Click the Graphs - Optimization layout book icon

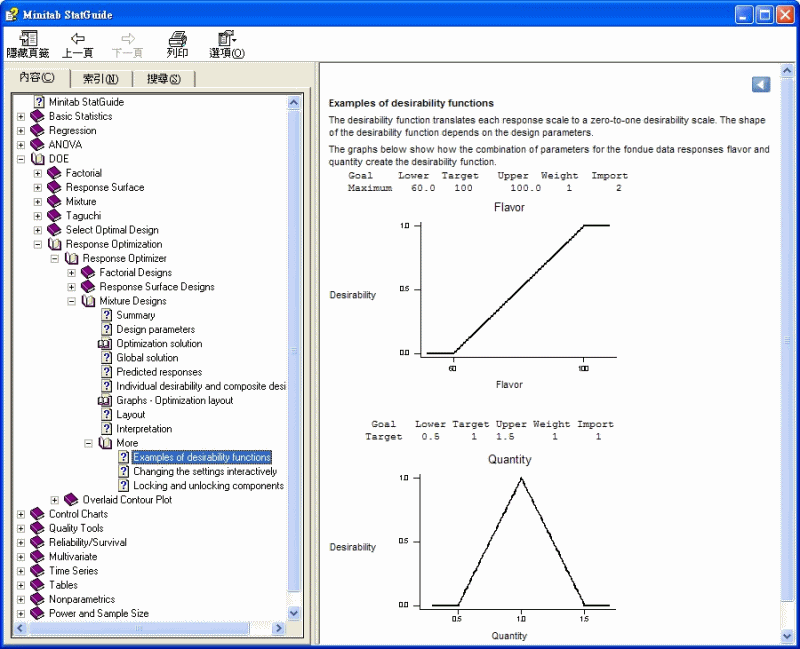[105, 401]
